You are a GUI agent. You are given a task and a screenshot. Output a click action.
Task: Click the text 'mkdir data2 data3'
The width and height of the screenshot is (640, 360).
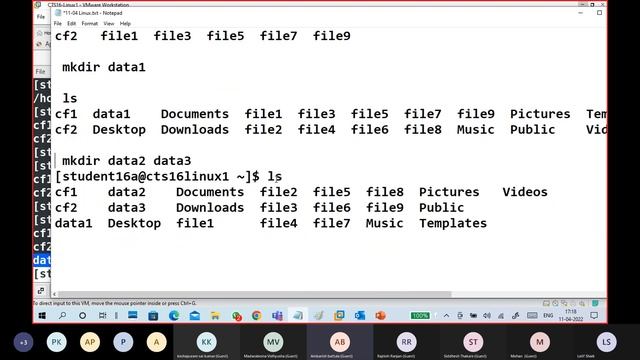pos(127,161)
